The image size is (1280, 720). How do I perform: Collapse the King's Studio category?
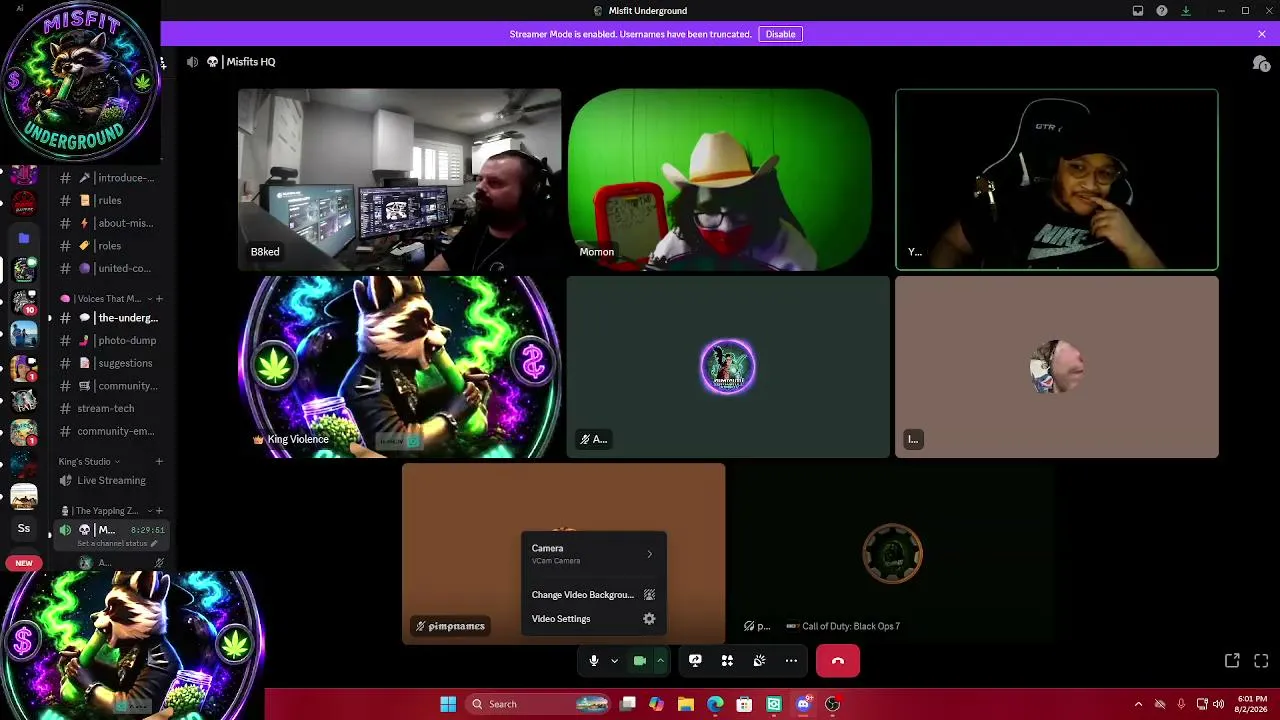tap(89, 461)
